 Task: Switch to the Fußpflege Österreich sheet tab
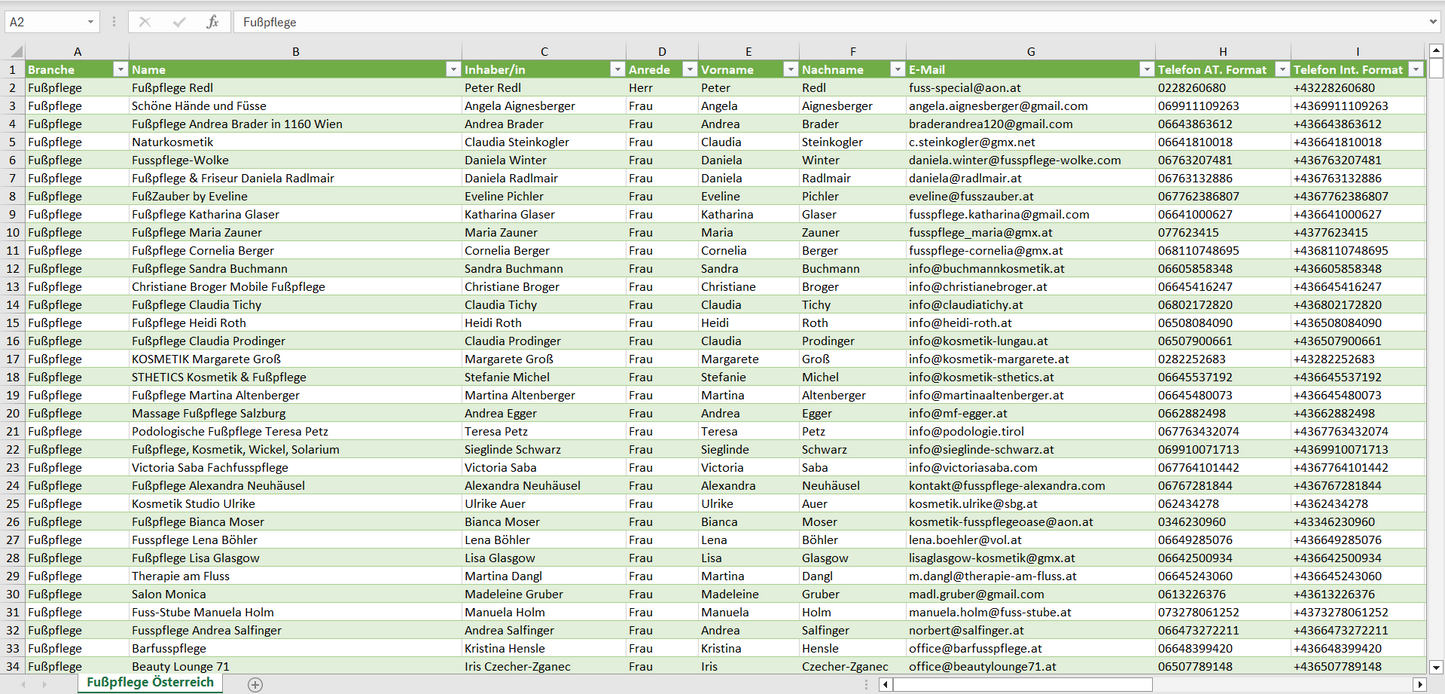coord(150,682)
